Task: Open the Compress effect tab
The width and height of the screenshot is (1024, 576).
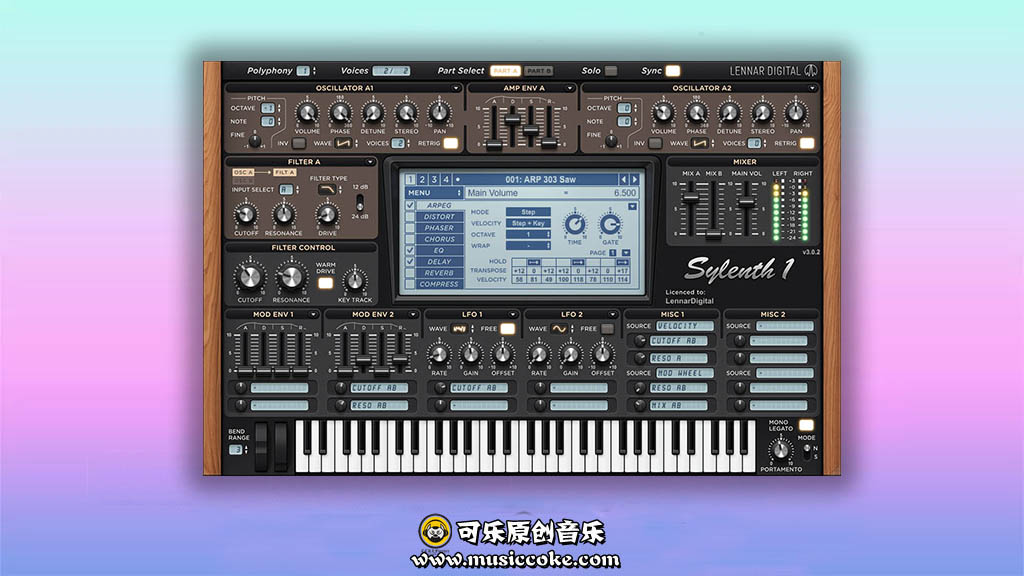Action: [x=440, y=284]
